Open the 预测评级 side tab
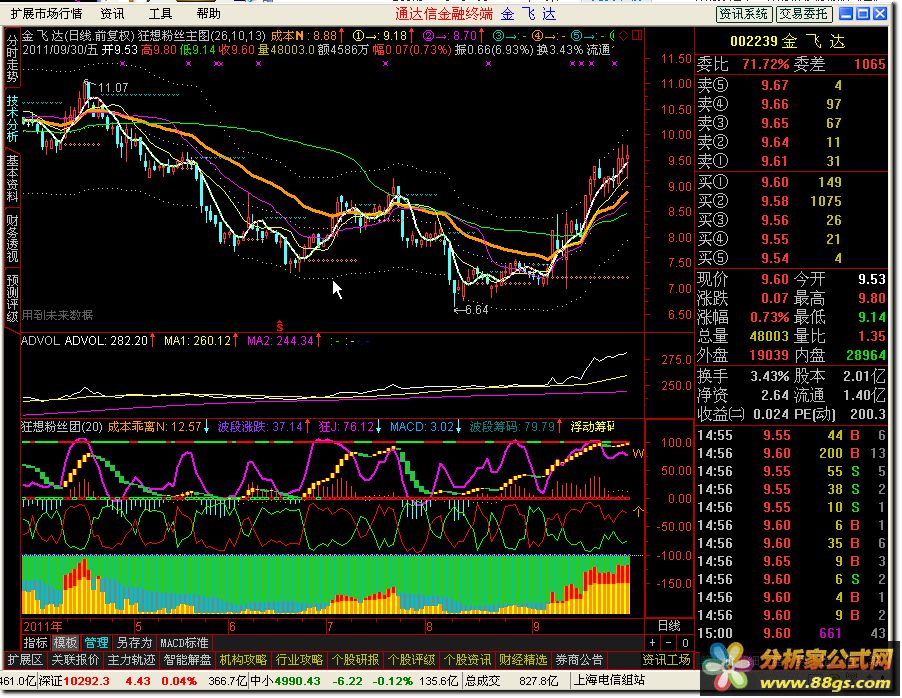 (13, 298)
